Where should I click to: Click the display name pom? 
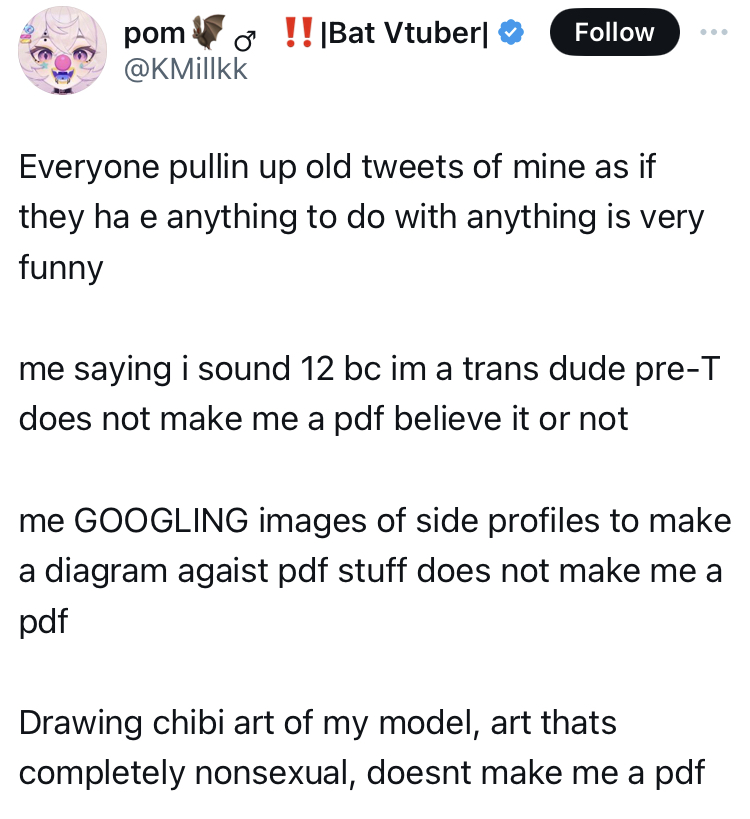155,33
